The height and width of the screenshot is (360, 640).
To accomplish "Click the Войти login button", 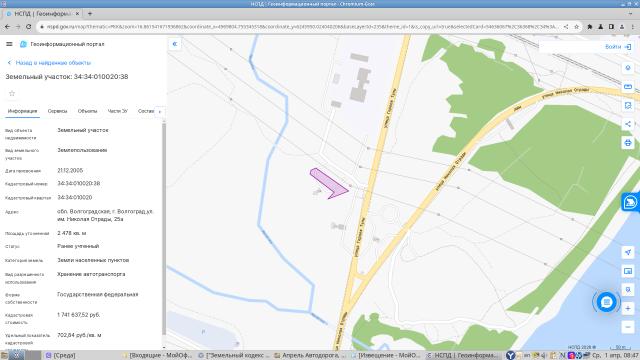I will point(618,47).
